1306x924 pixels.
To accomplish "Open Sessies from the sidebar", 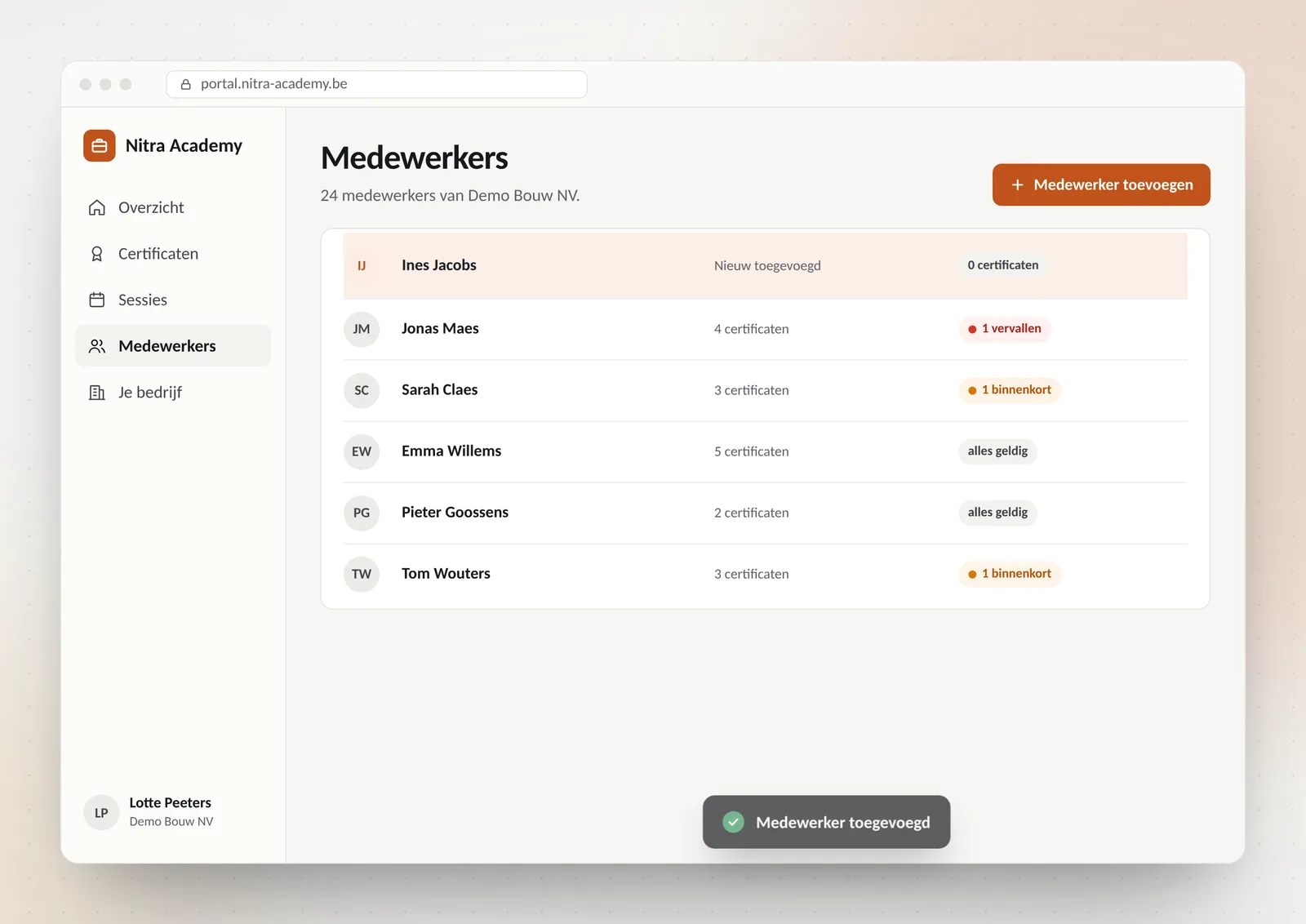I will pyautogui.click(x=173, y=300).
